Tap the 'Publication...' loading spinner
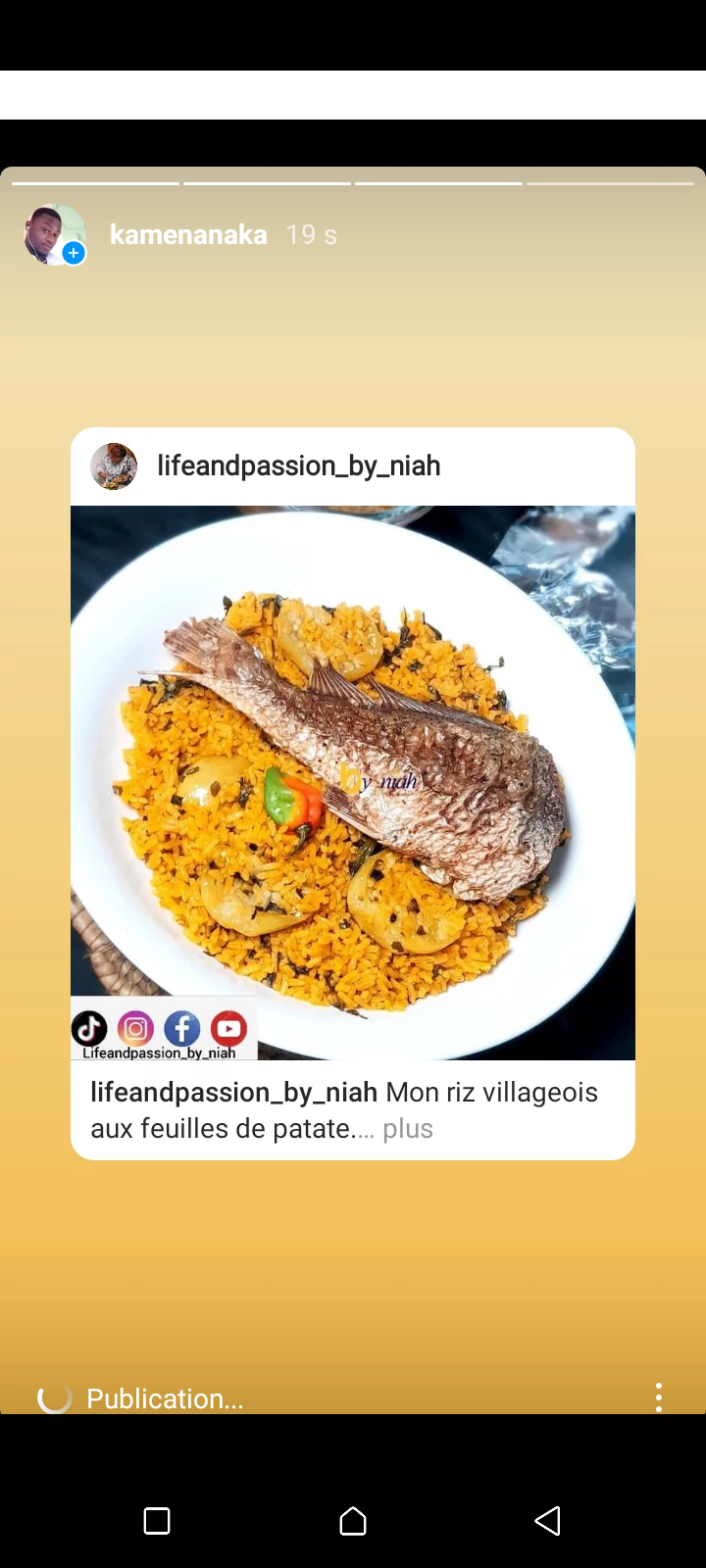The height and width of the screenshot is (1568, 706). [55, 1397]
